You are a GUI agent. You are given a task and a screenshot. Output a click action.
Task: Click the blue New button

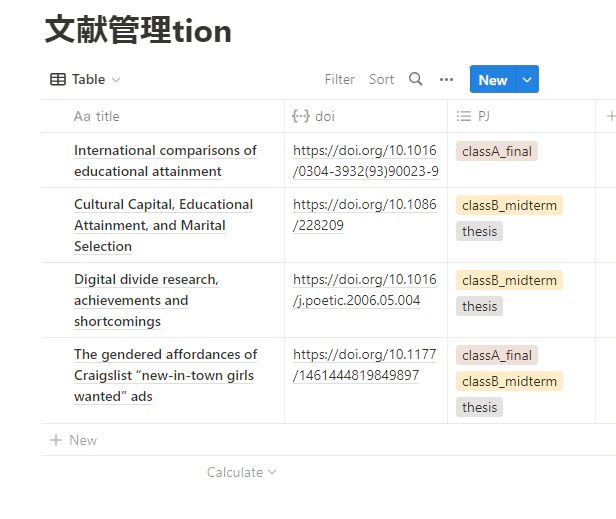coord(493,80)
